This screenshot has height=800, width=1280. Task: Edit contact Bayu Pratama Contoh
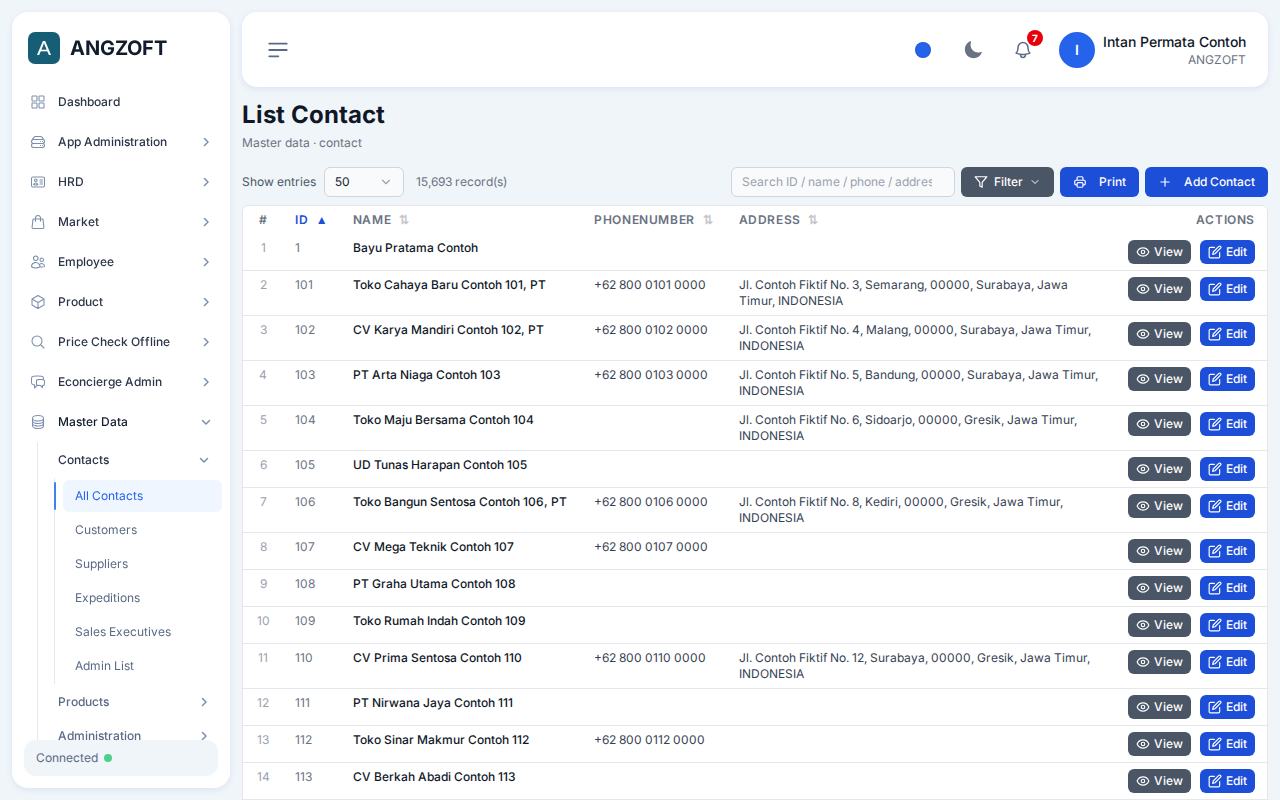(x=1227, y=252)
